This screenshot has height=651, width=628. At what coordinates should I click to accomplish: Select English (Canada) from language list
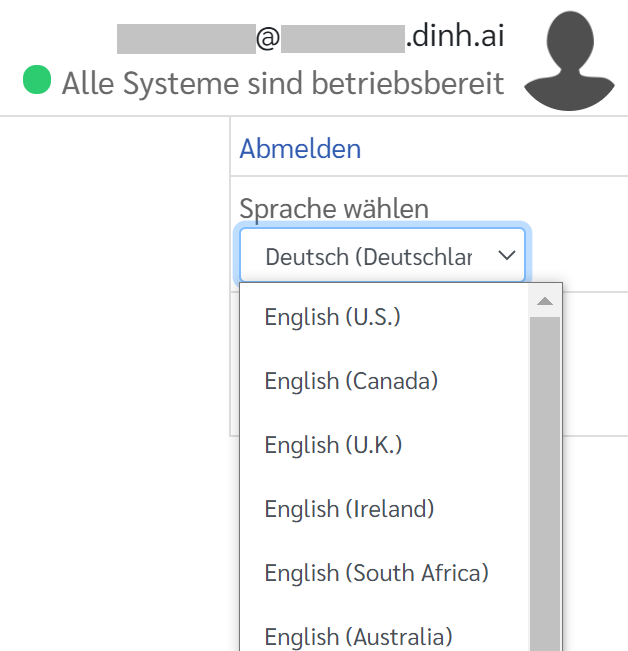coord(384,381)
